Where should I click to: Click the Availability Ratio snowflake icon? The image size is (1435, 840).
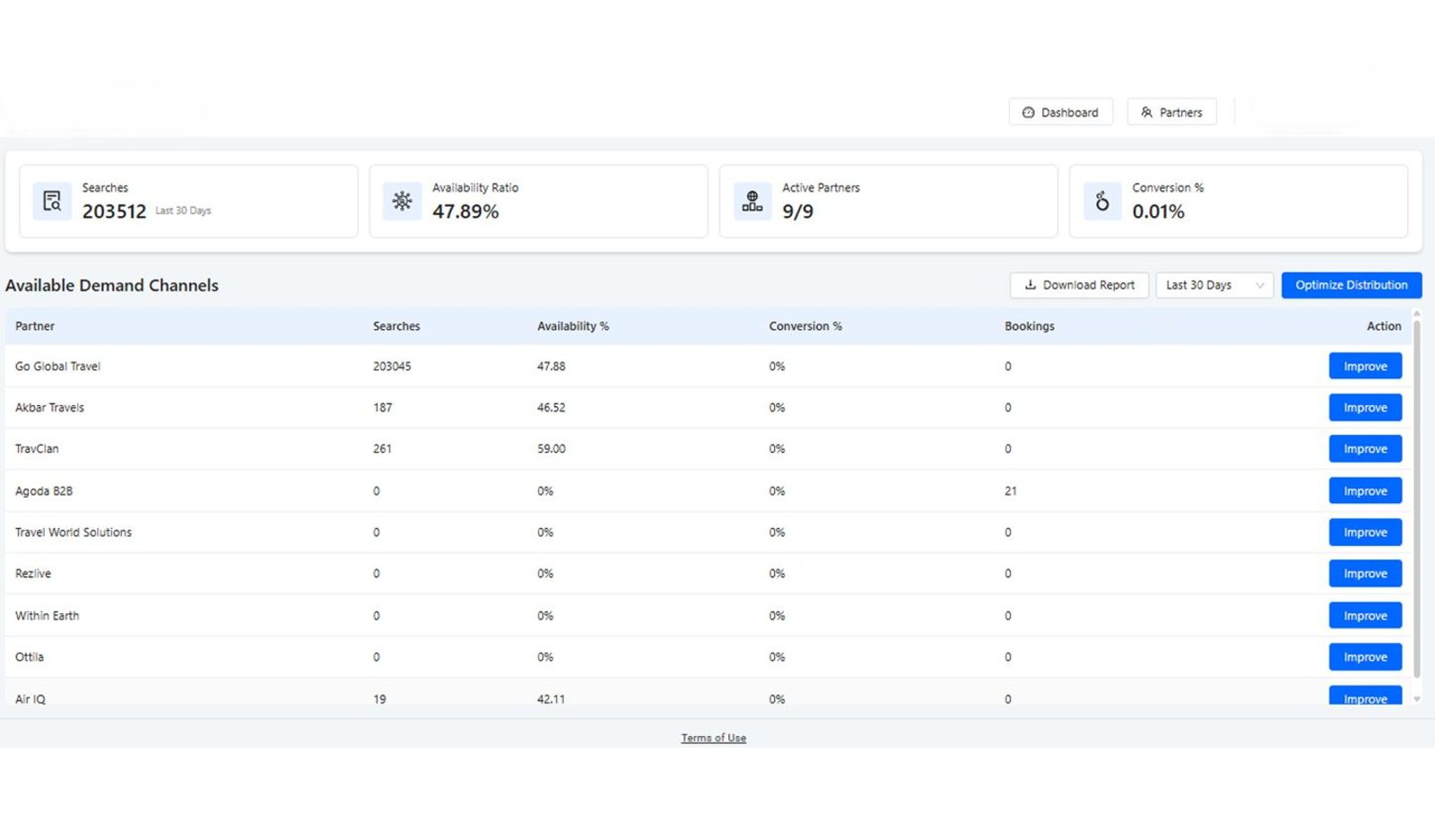click(402, 201)
